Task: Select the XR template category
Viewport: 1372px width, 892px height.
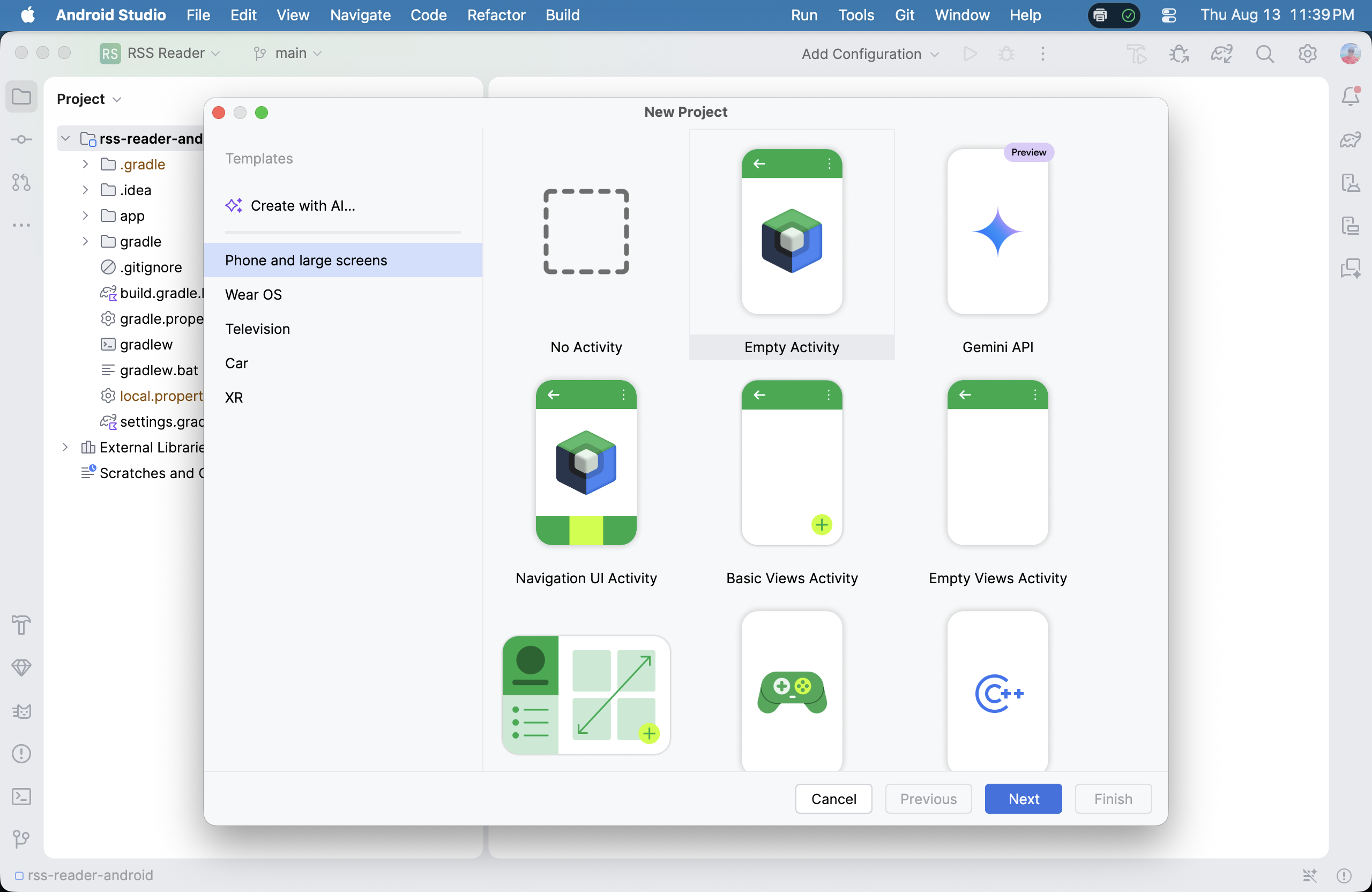Action: pyautogui.click(x=343, y=397)
